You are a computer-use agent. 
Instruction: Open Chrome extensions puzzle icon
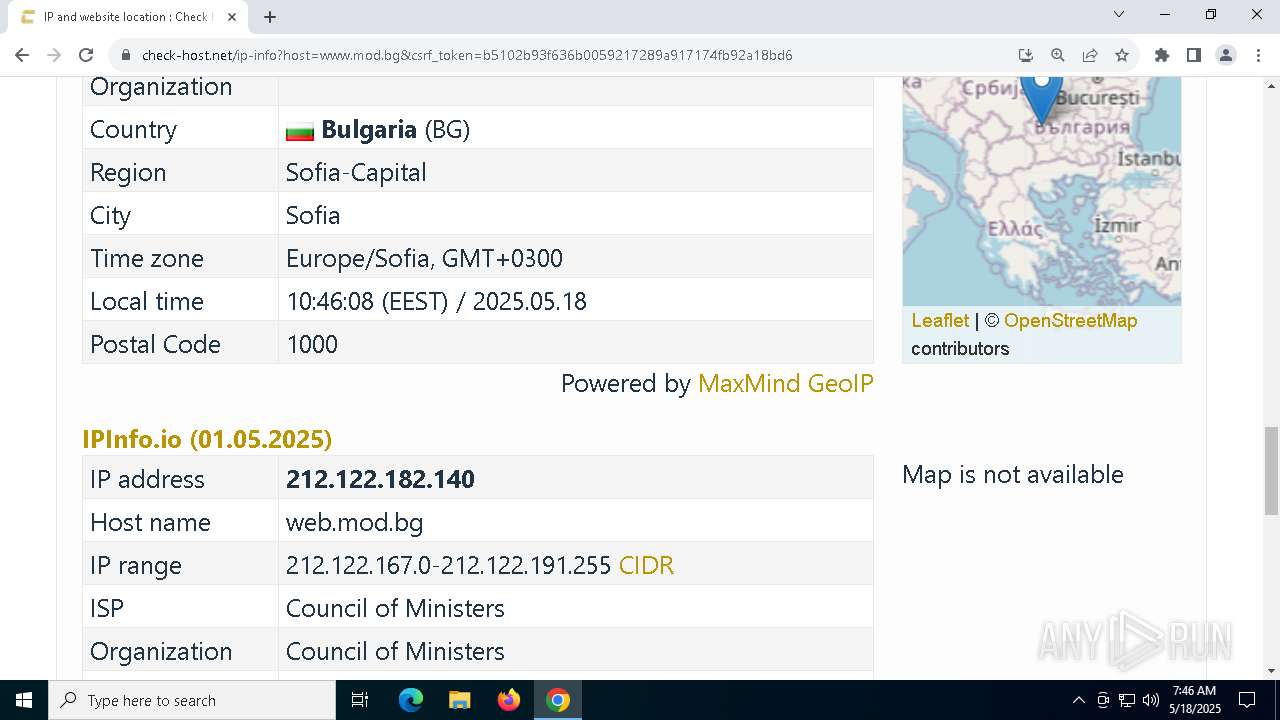tap(1161, 55)
